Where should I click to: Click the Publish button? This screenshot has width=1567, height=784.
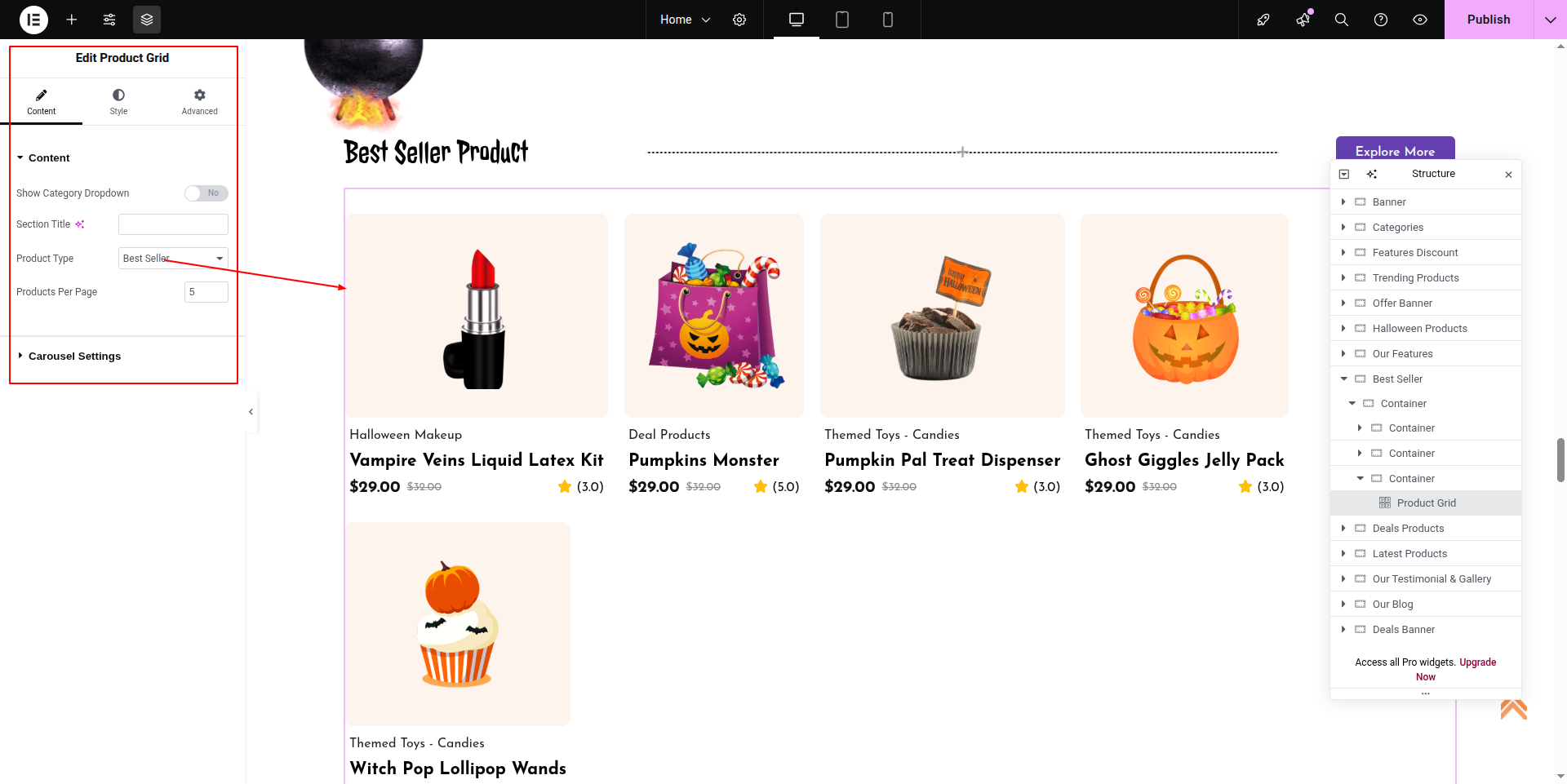click(1489, 20)
